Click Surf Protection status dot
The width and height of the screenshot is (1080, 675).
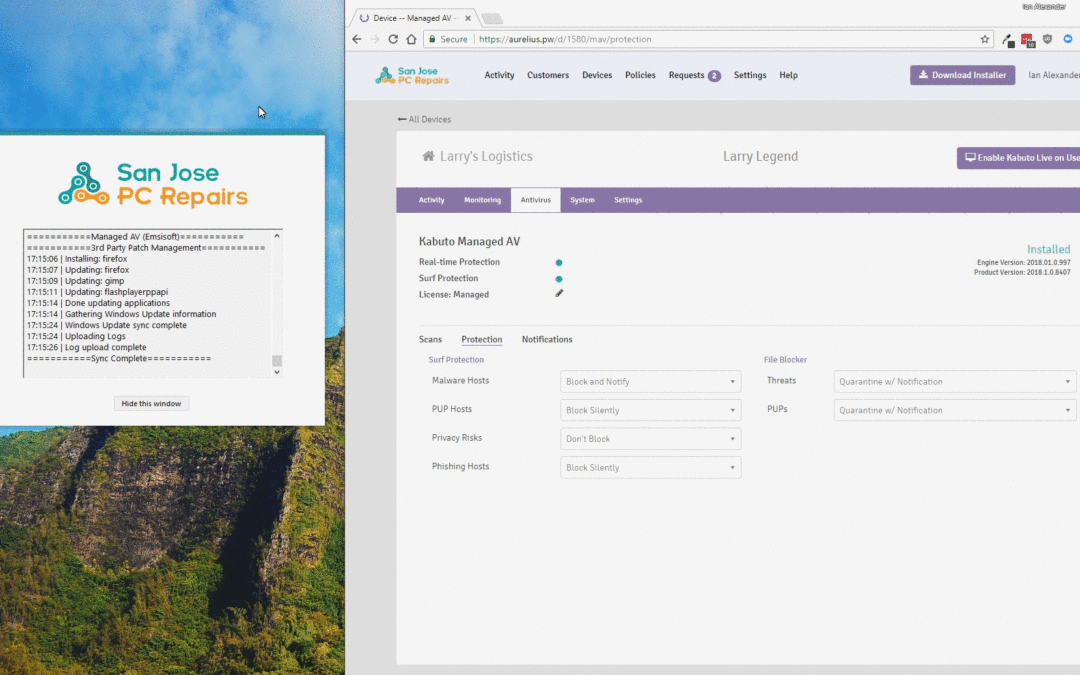point(559,279)
